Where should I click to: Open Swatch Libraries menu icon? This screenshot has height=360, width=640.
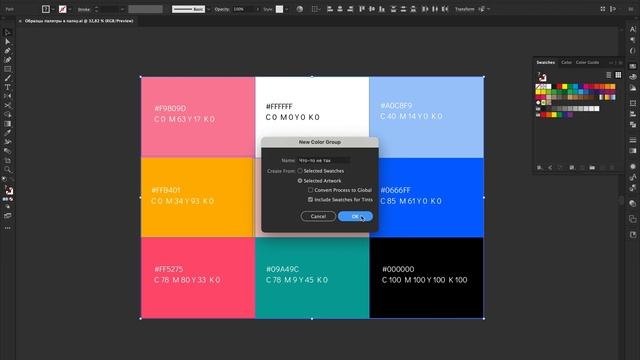click(540, 168)
